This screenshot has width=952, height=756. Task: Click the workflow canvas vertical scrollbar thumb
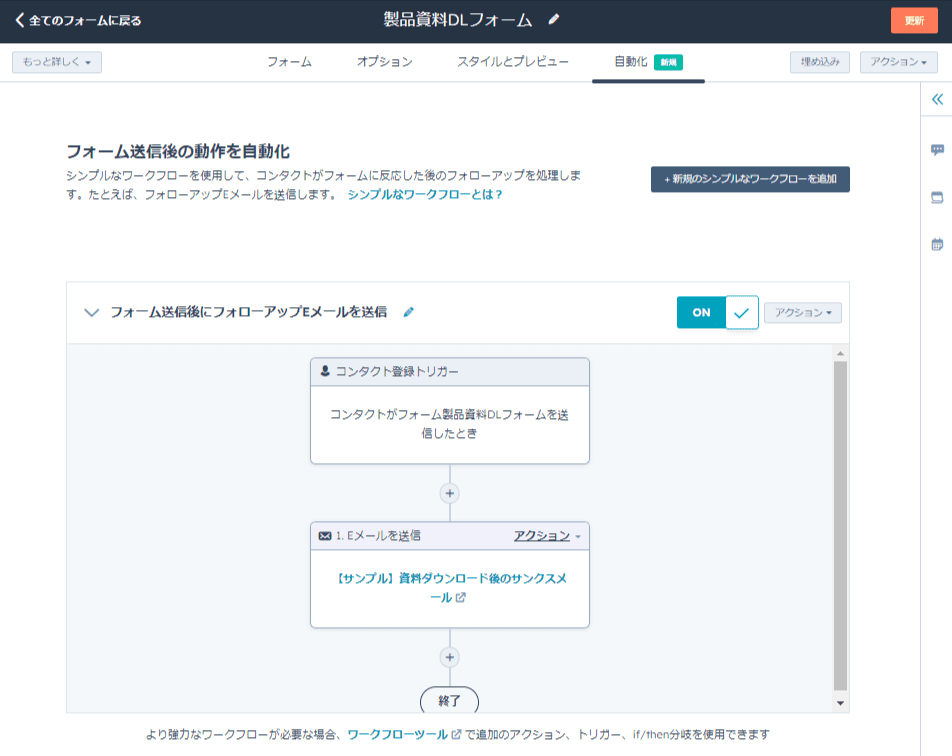[840, 525]
